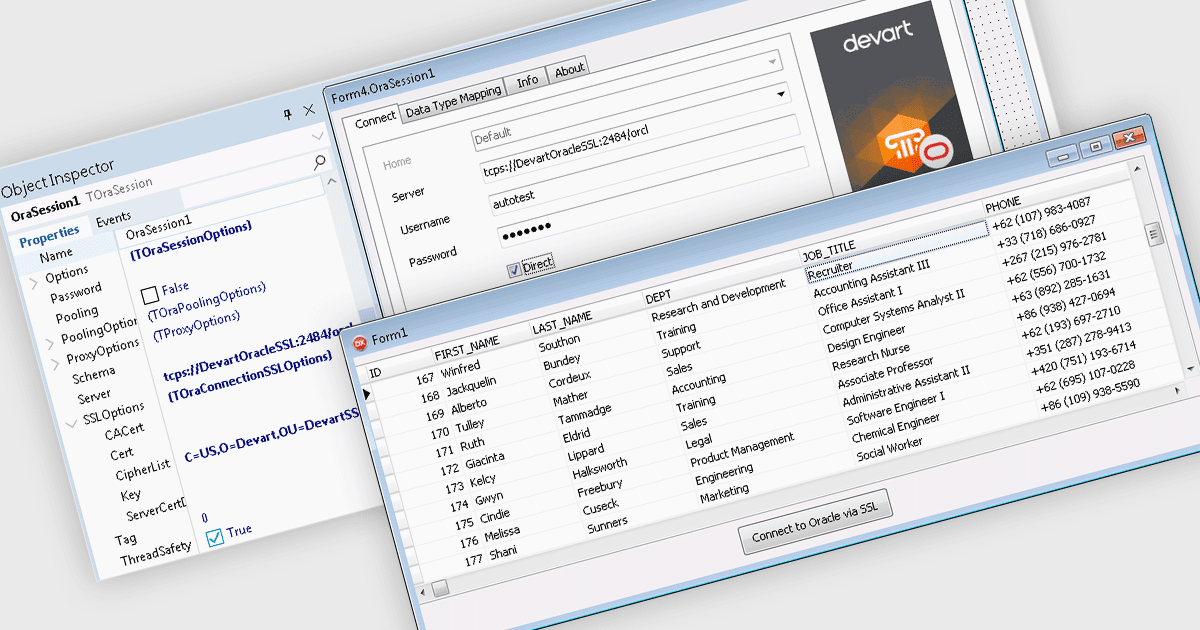Screen dimensions: 1200x630
Task: Collapse the SSLOptions property node
Action: [72, 424]
